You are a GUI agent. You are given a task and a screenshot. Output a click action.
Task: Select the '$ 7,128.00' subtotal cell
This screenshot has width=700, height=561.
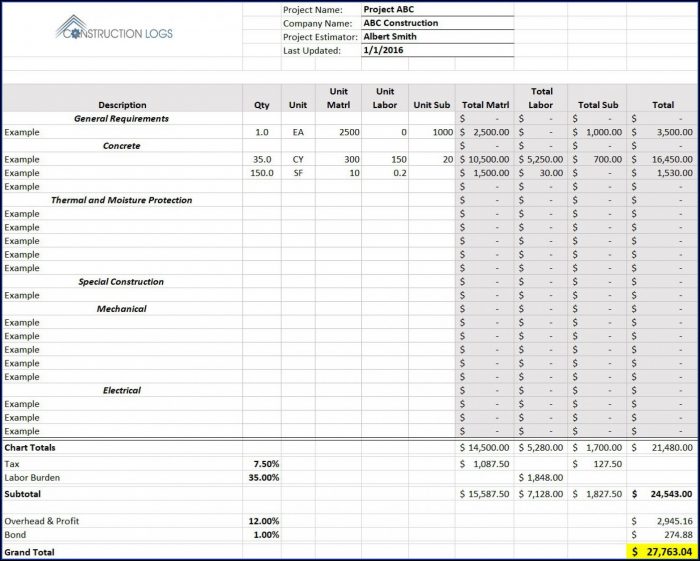(x=541, y=494)
